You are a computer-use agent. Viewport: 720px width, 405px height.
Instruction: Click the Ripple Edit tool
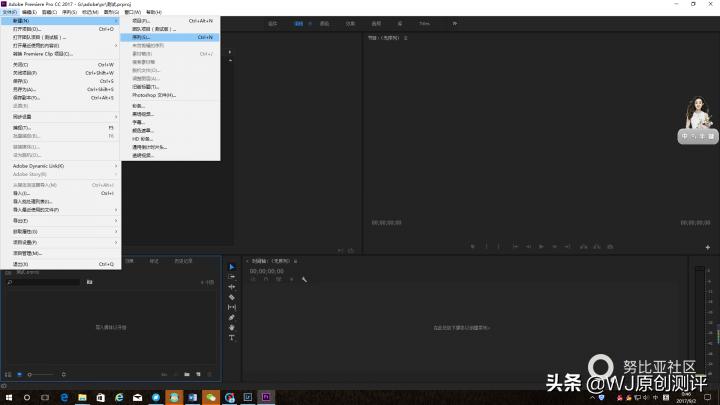[x=232, y=287]
